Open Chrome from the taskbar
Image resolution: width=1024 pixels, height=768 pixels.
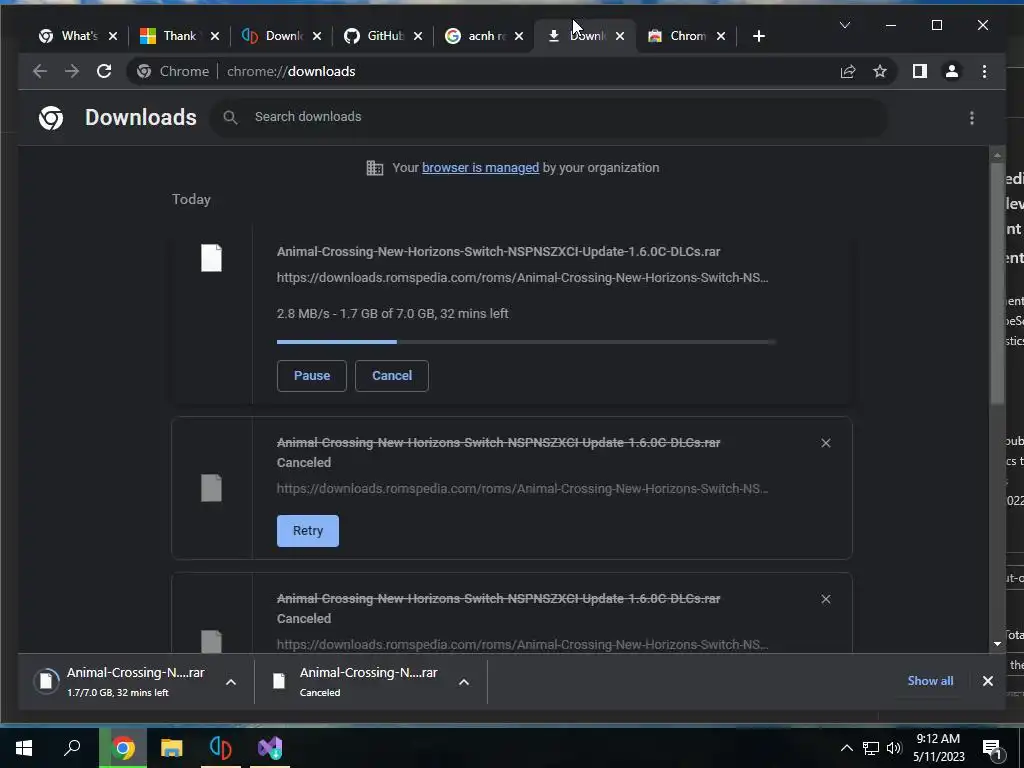(x=123, y=748)
